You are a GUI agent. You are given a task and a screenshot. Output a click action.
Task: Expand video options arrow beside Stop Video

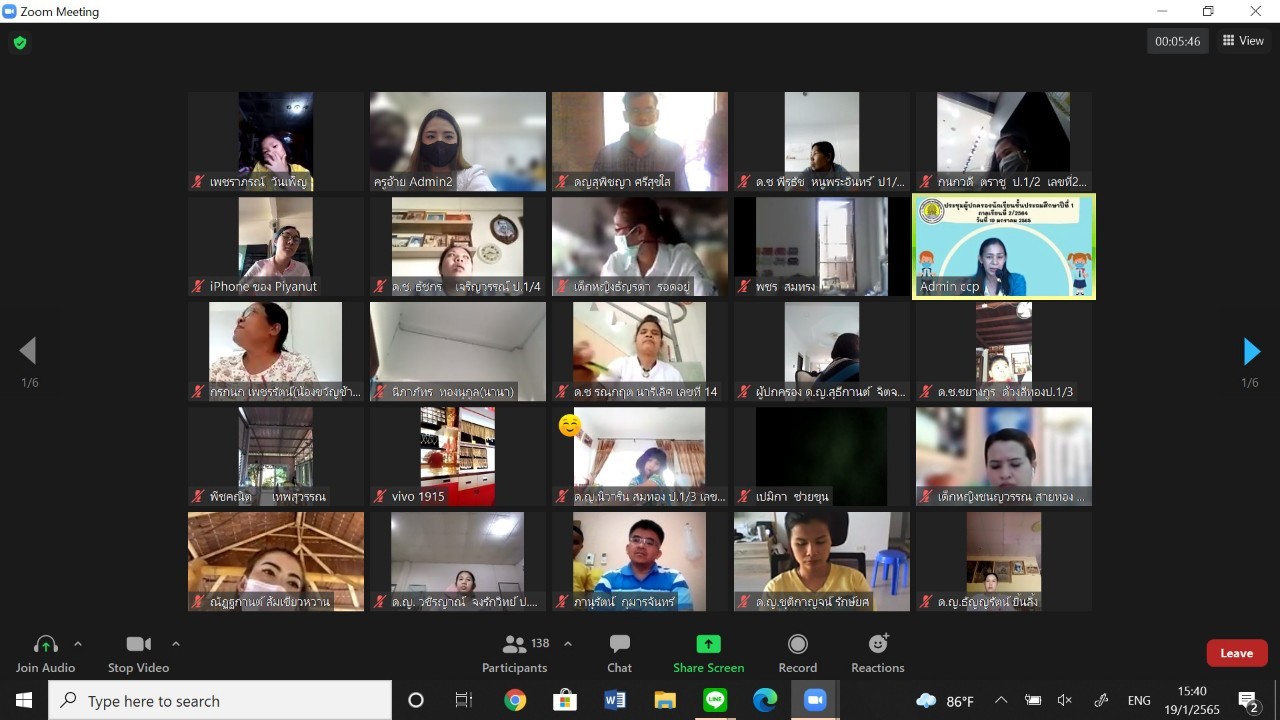pos(176,644)
